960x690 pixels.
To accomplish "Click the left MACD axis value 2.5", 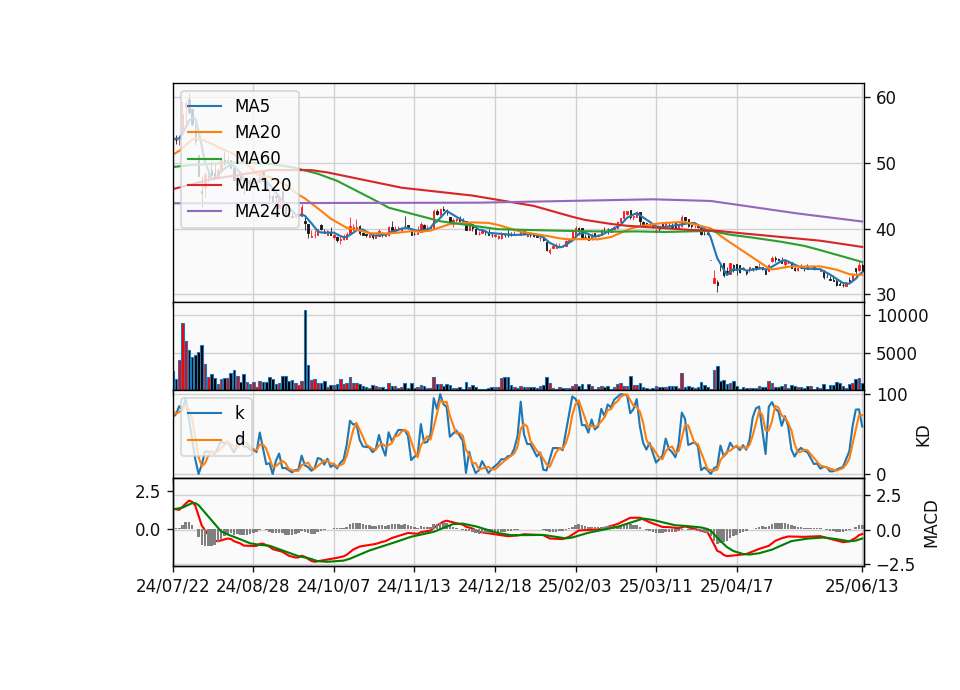I will (148, 492).
